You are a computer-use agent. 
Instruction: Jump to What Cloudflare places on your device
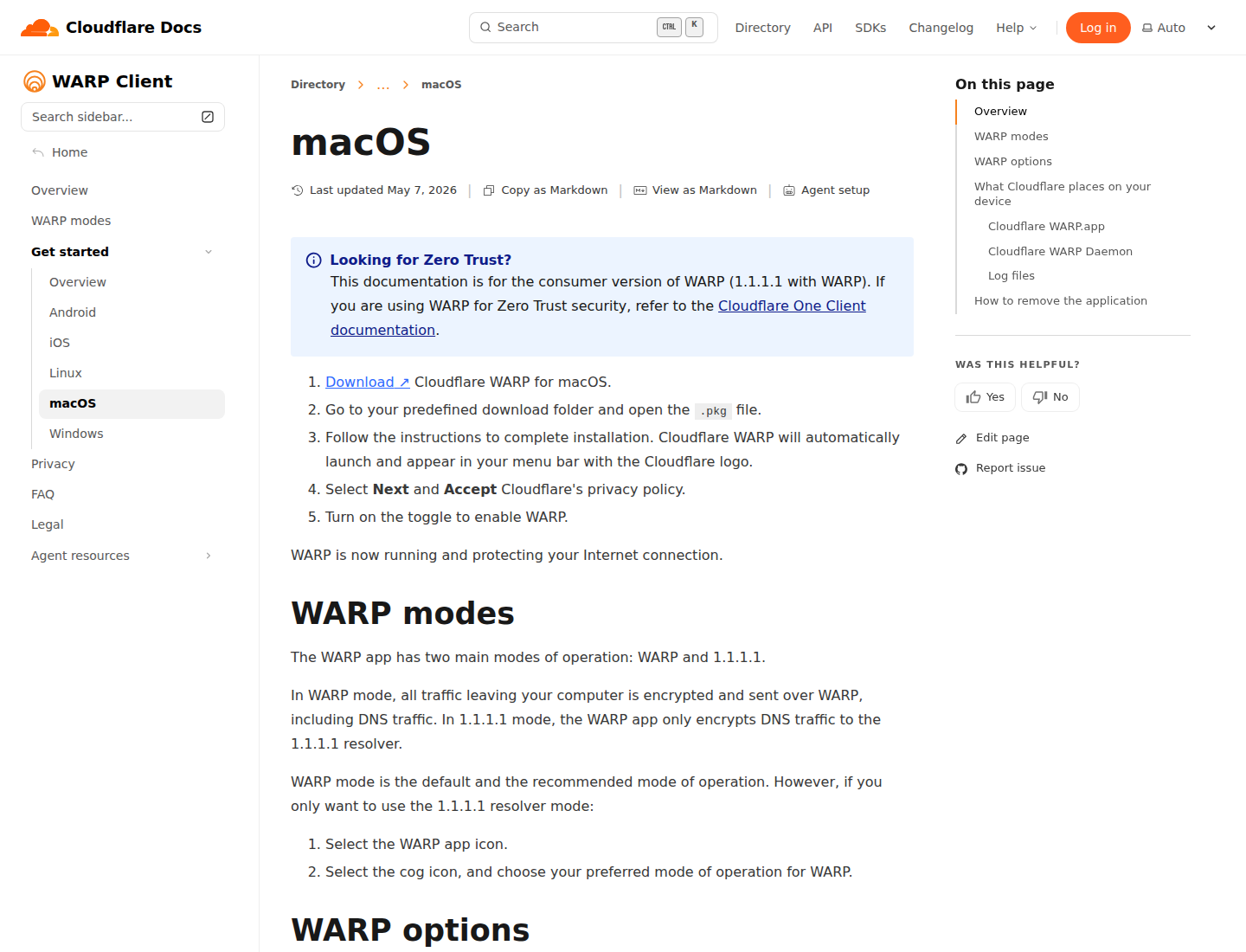click(x=1063, y=194)
